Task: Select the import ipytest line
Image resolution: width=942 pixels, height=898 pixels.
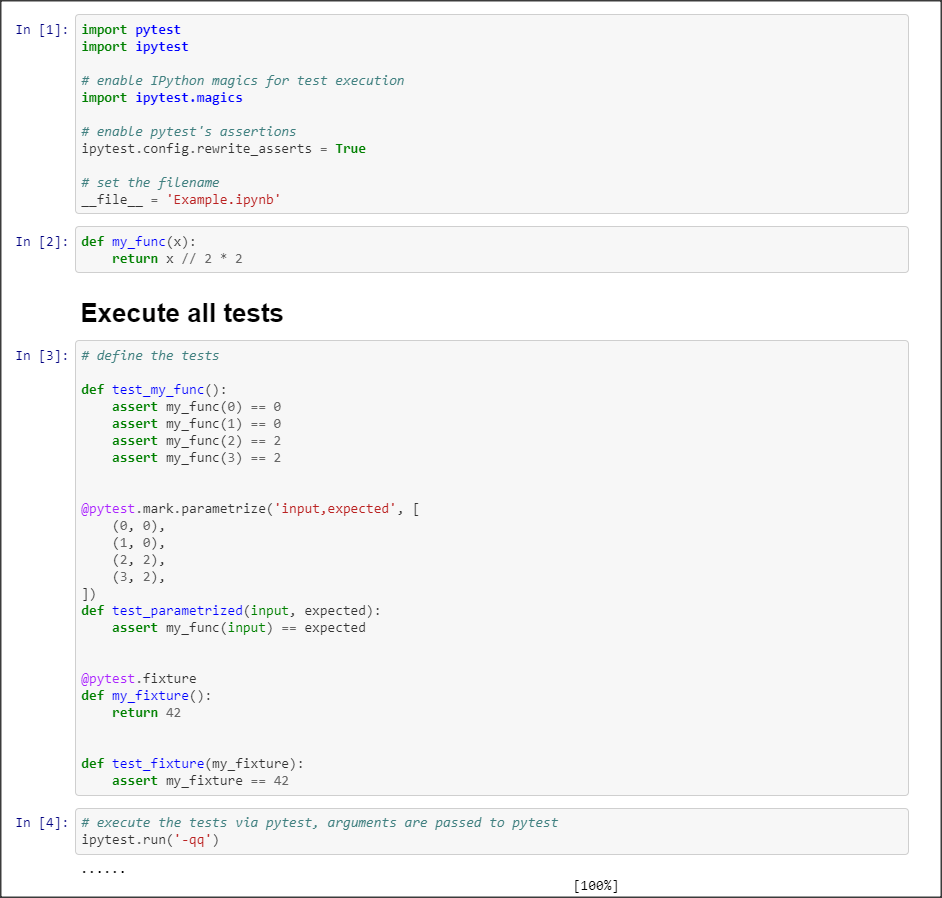Action: pyautogui.click(x=131, y=46)
